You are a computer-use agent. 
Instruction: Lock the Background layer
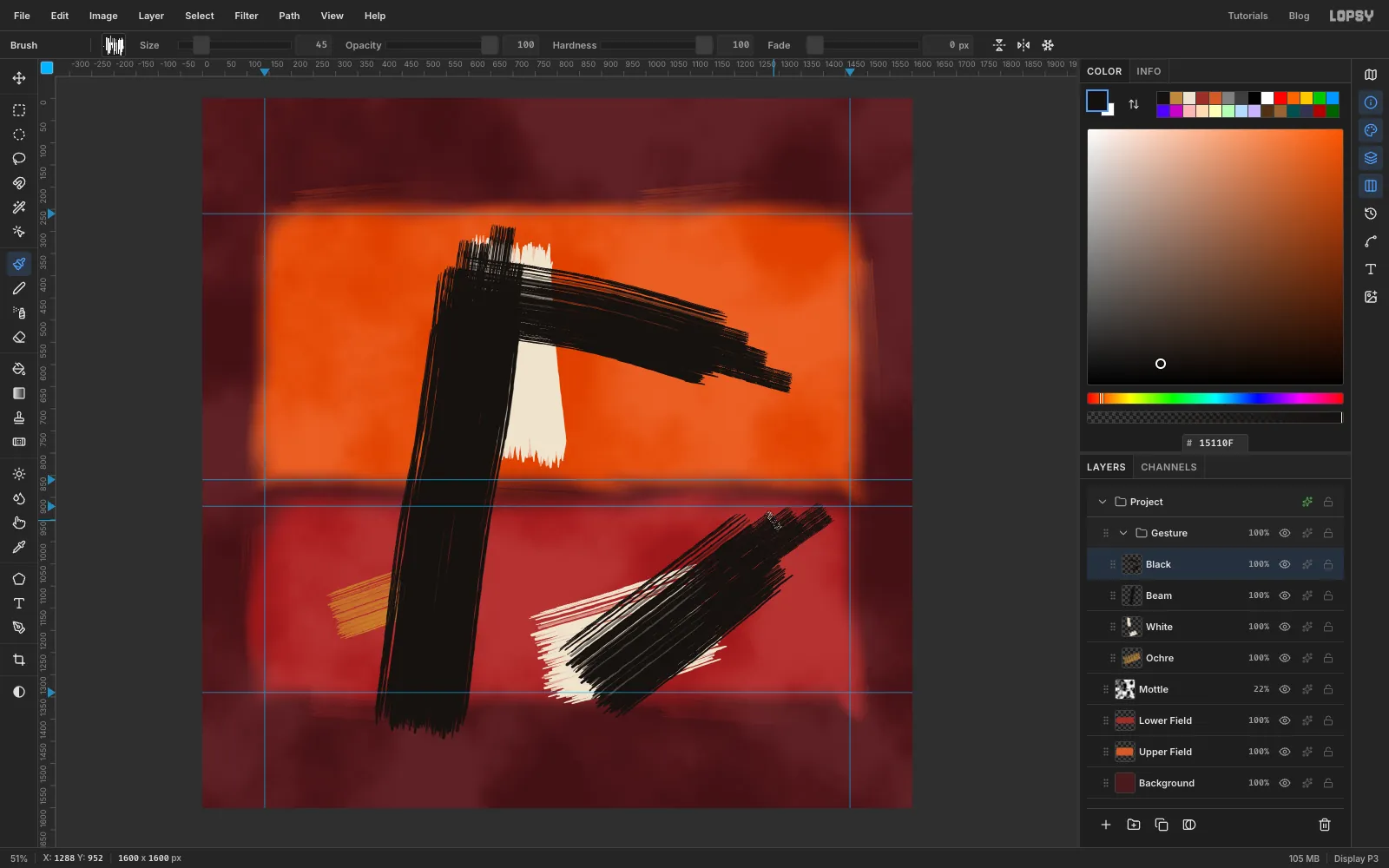click(1328, 783)
